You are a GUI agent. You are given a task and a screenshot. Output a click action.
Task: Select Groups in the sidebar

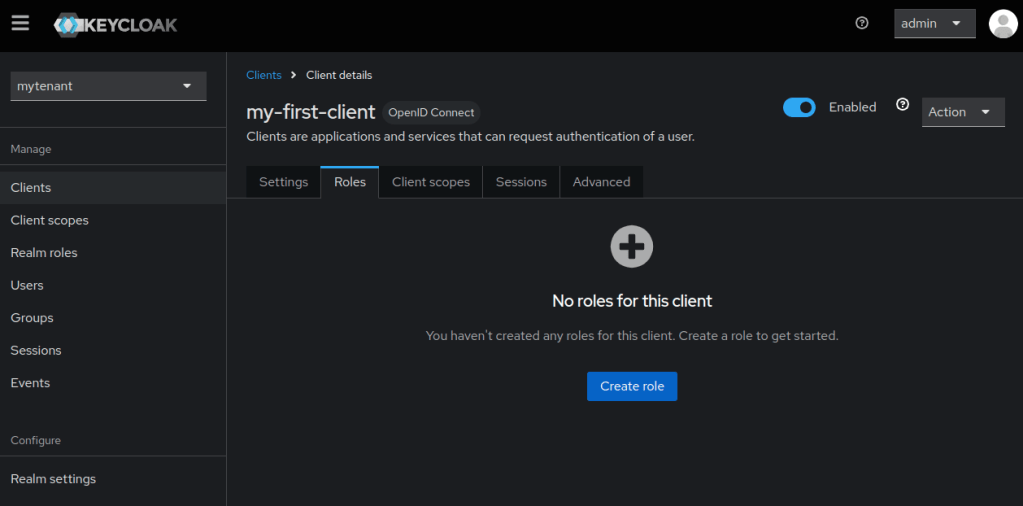[32, 318]
